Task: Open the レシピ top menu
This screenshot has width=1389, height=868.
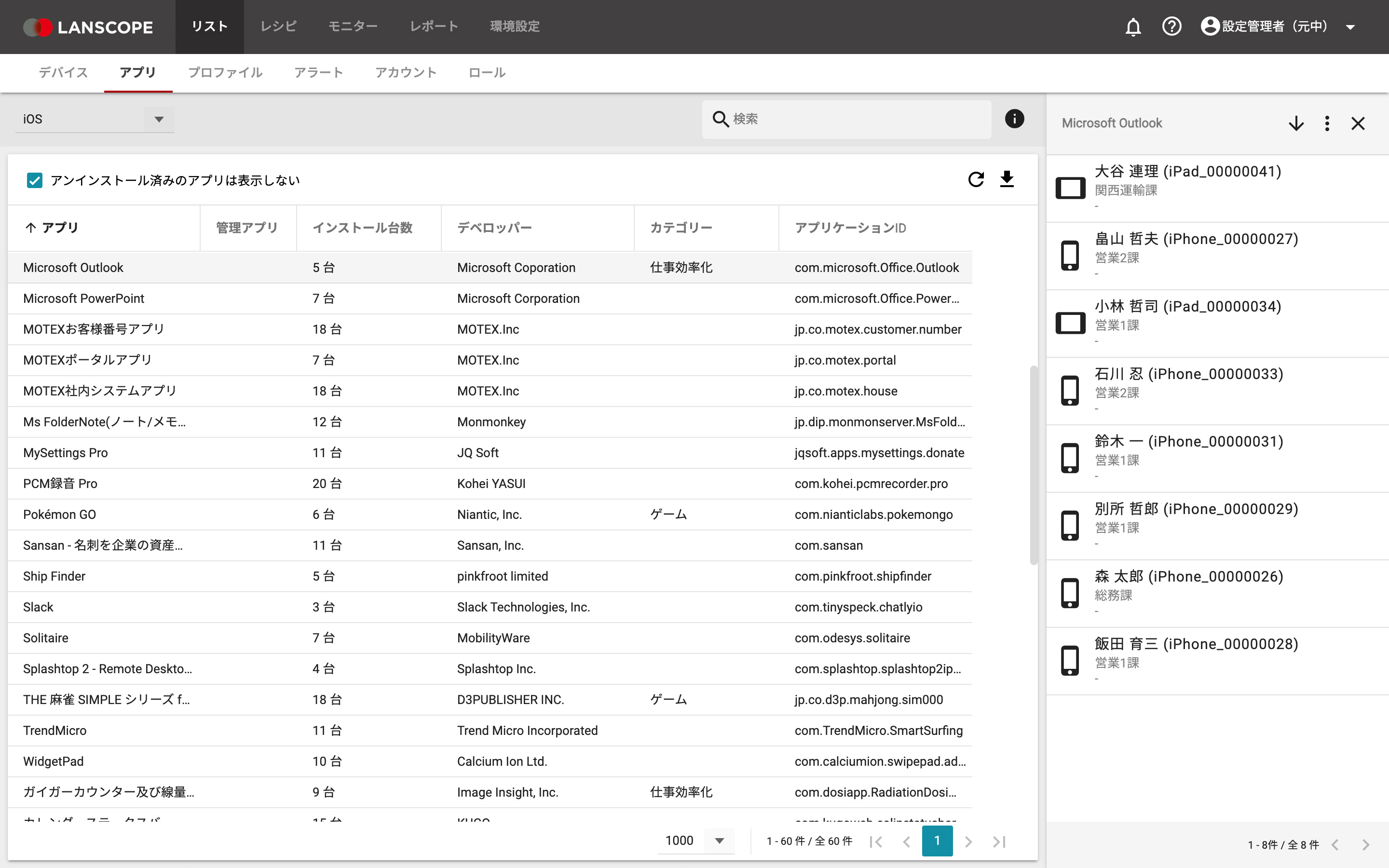Action: [278, 27]
